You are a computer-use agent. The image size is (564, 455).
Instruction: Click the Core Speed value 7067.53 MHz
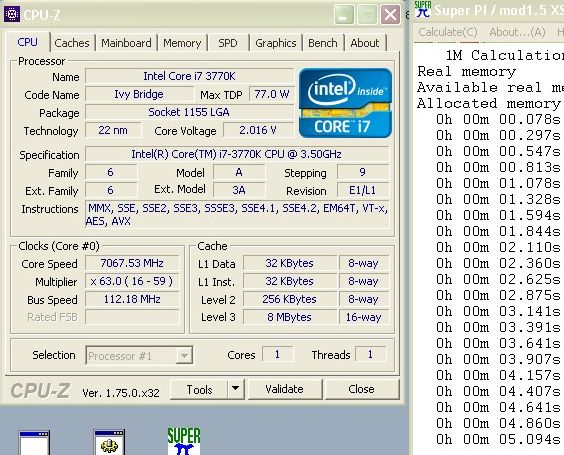(x=132, y=263)
